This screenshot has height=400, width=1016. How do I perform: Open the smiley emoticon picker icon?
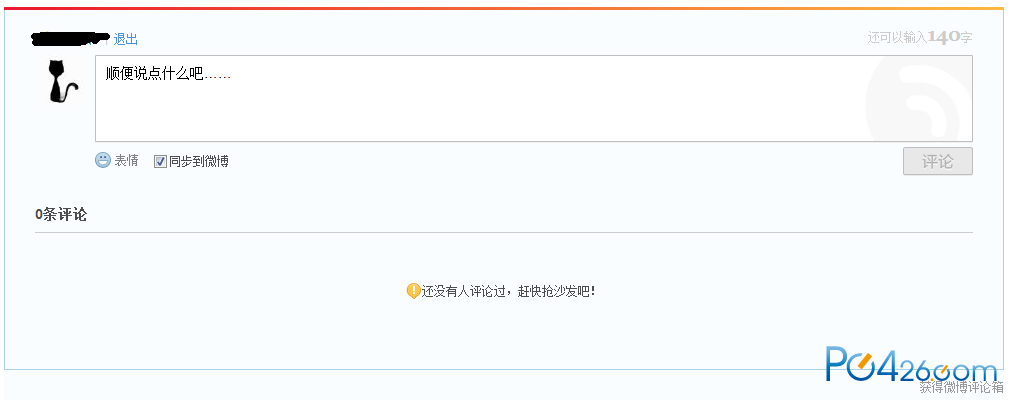(103, 160)
